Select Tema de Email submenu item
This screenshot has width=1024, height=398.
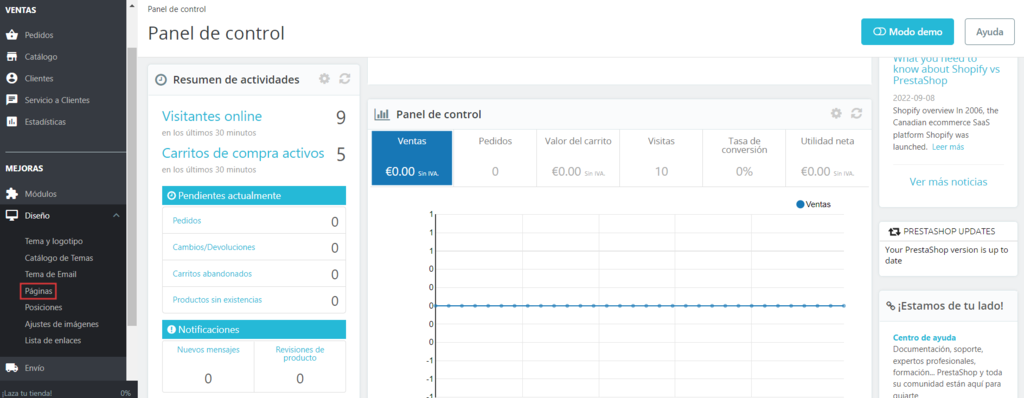pos(50,274)
